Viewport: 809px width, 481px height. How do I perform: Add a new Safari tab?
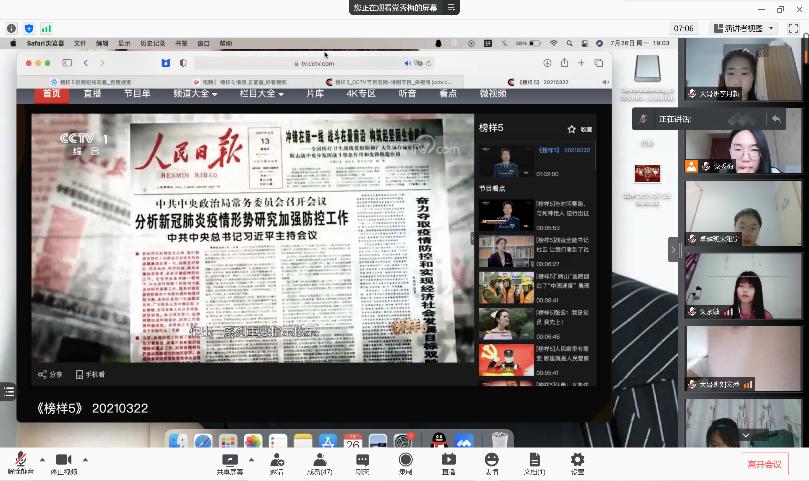pos(581,63)
